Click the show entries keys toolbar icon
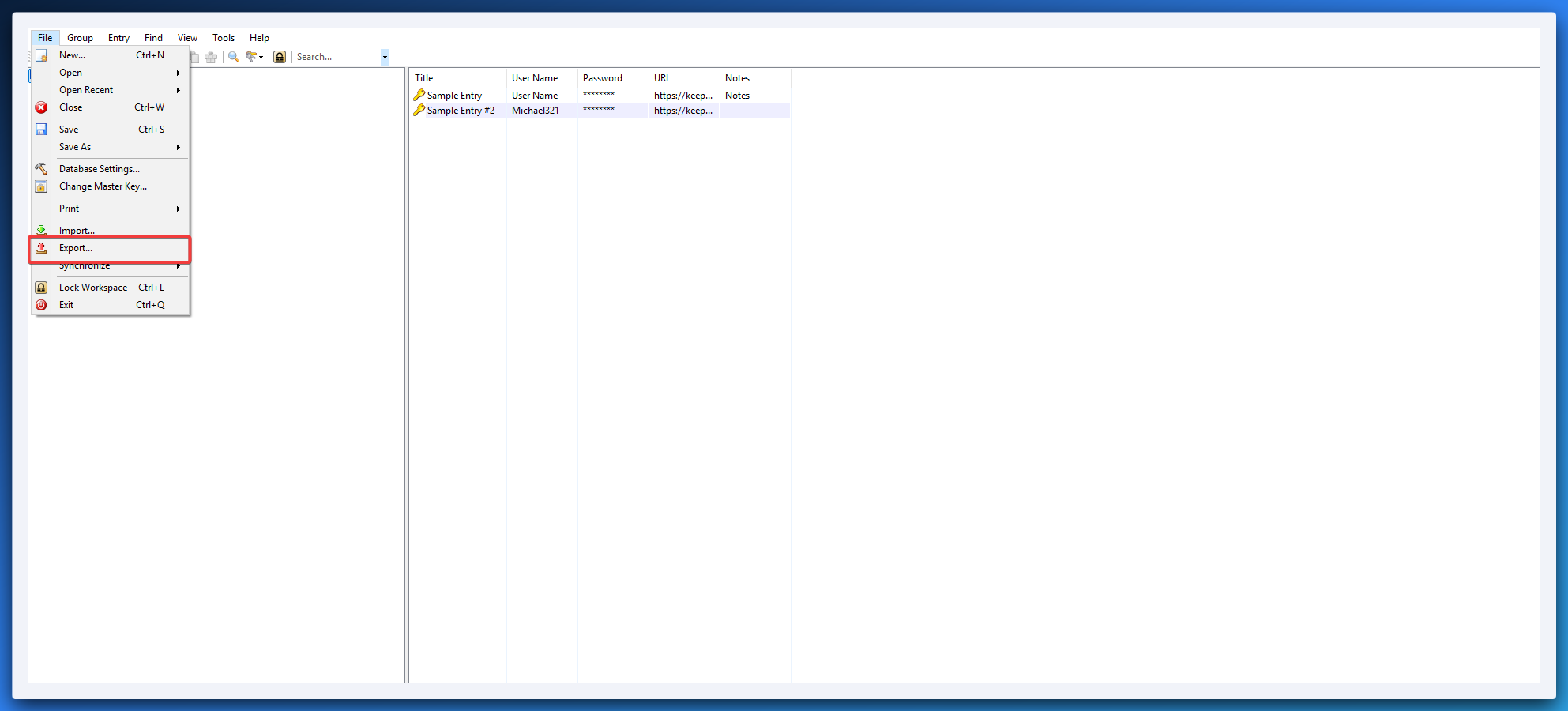This screenshot has width=1568, height=711. click(252, 57)
